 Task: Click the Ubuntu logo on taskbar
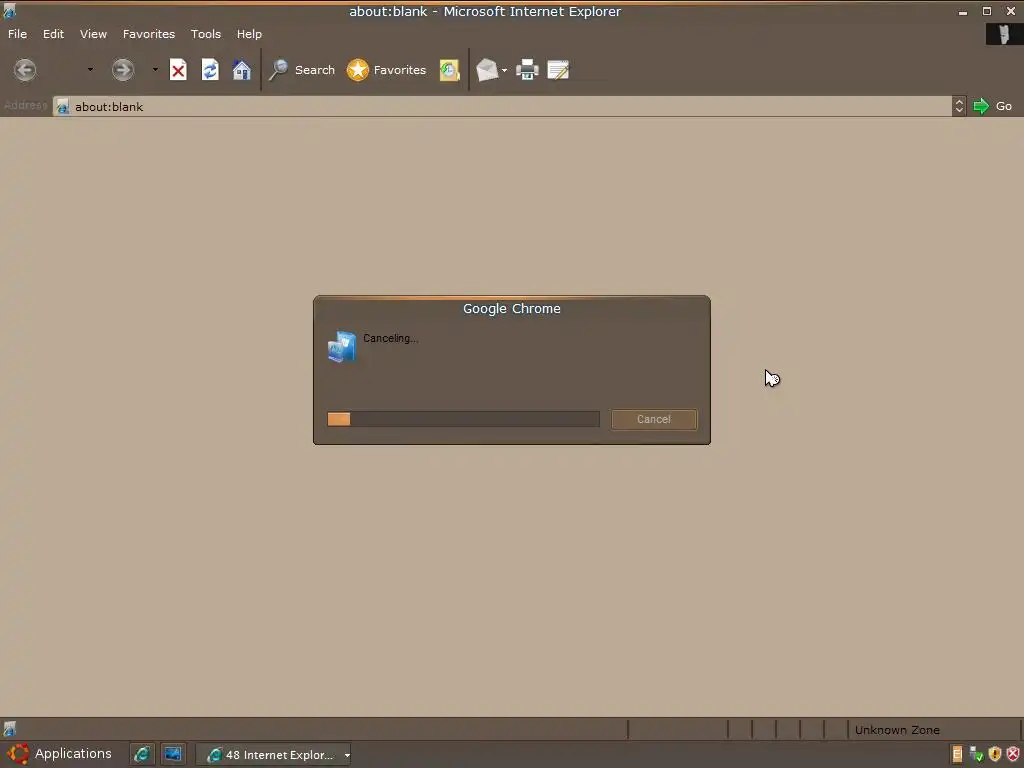[x=18, y=754]
